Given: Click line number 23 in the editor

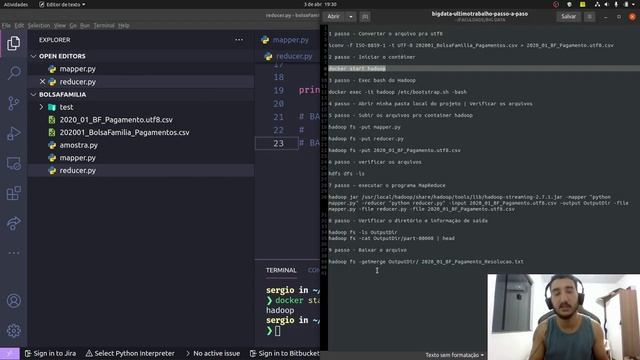Looking at the screenshot, I should 278,143.
